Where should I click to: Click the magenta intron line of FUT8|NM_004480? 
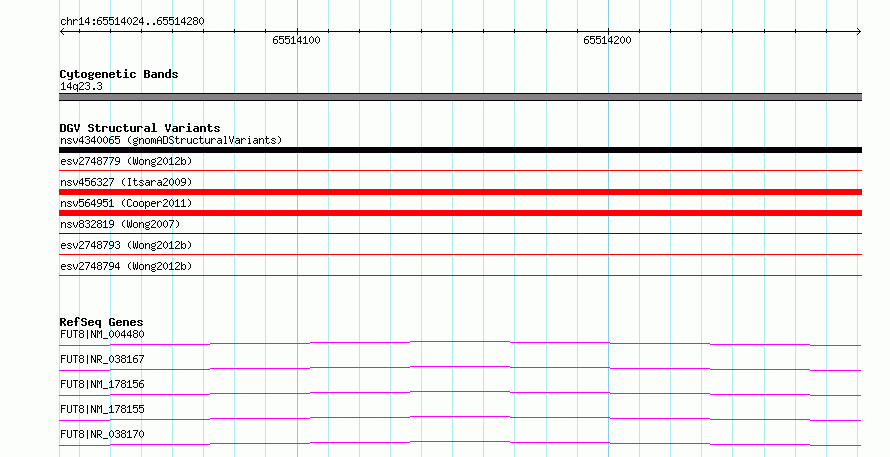pyautogui.click(x=460, y=343)
